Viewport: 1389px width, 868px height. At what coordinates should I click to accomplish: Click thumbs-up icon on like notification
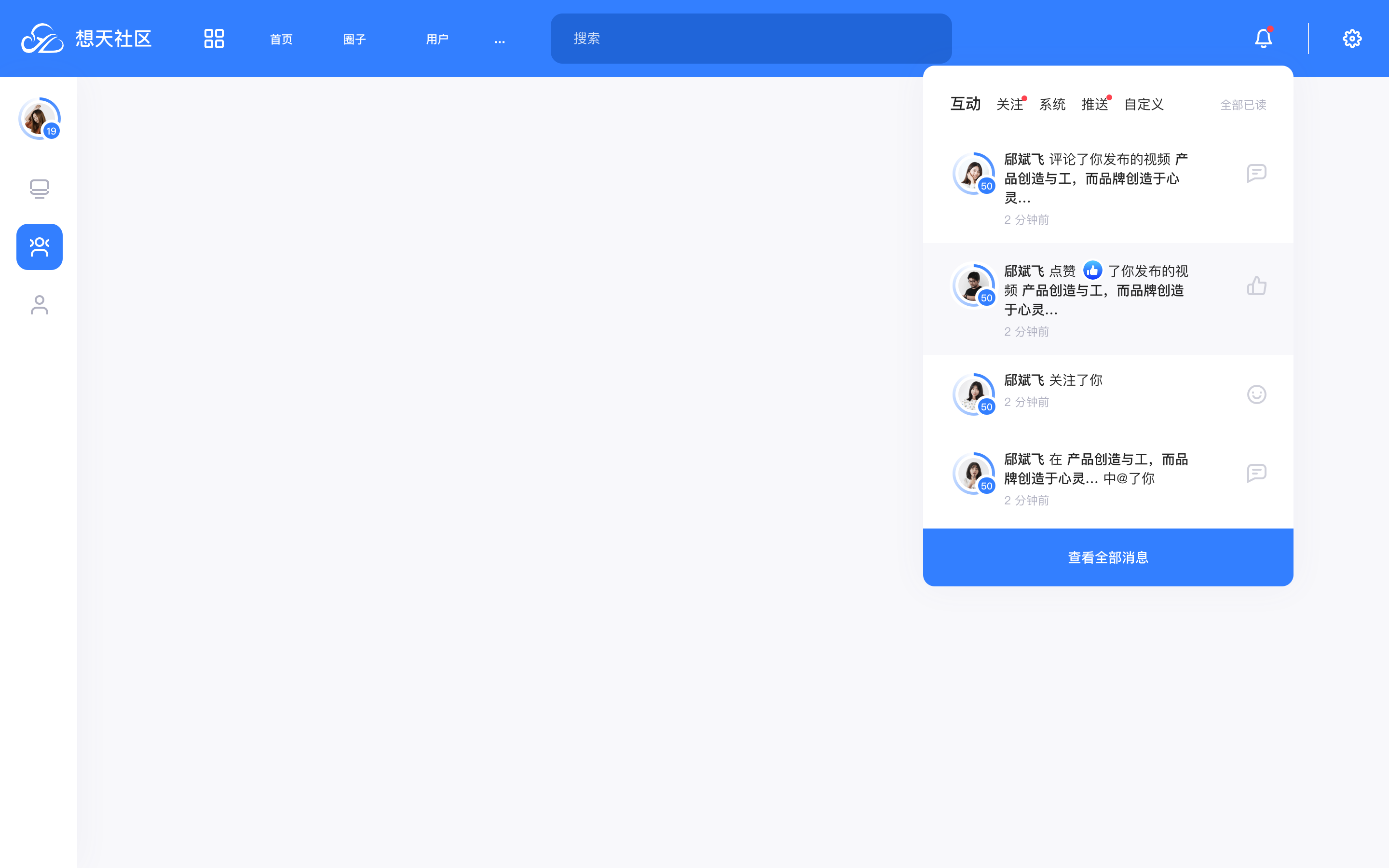[x=1256, y=285]
